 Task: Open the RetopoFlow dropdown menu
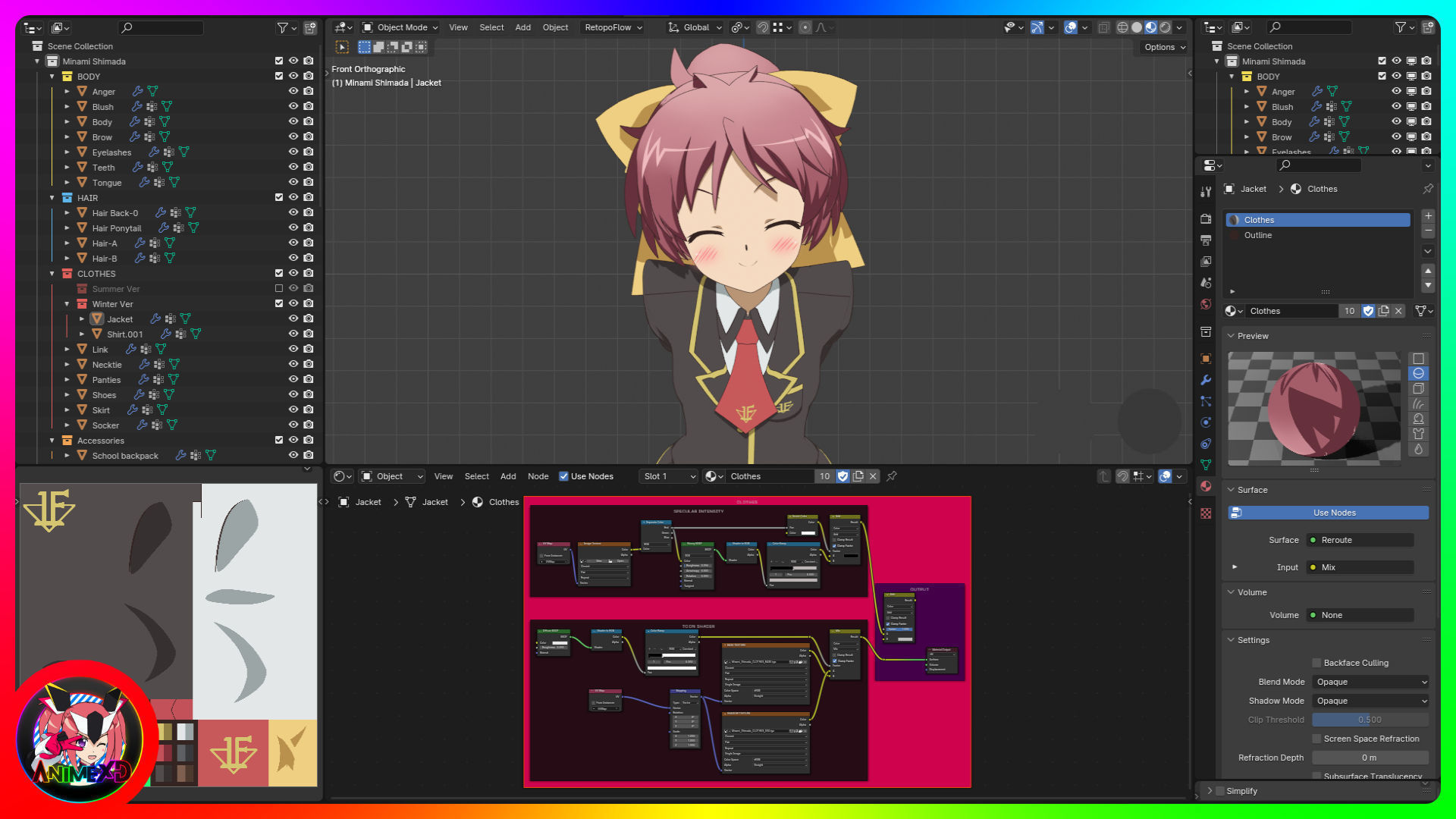tap(613, 27)
